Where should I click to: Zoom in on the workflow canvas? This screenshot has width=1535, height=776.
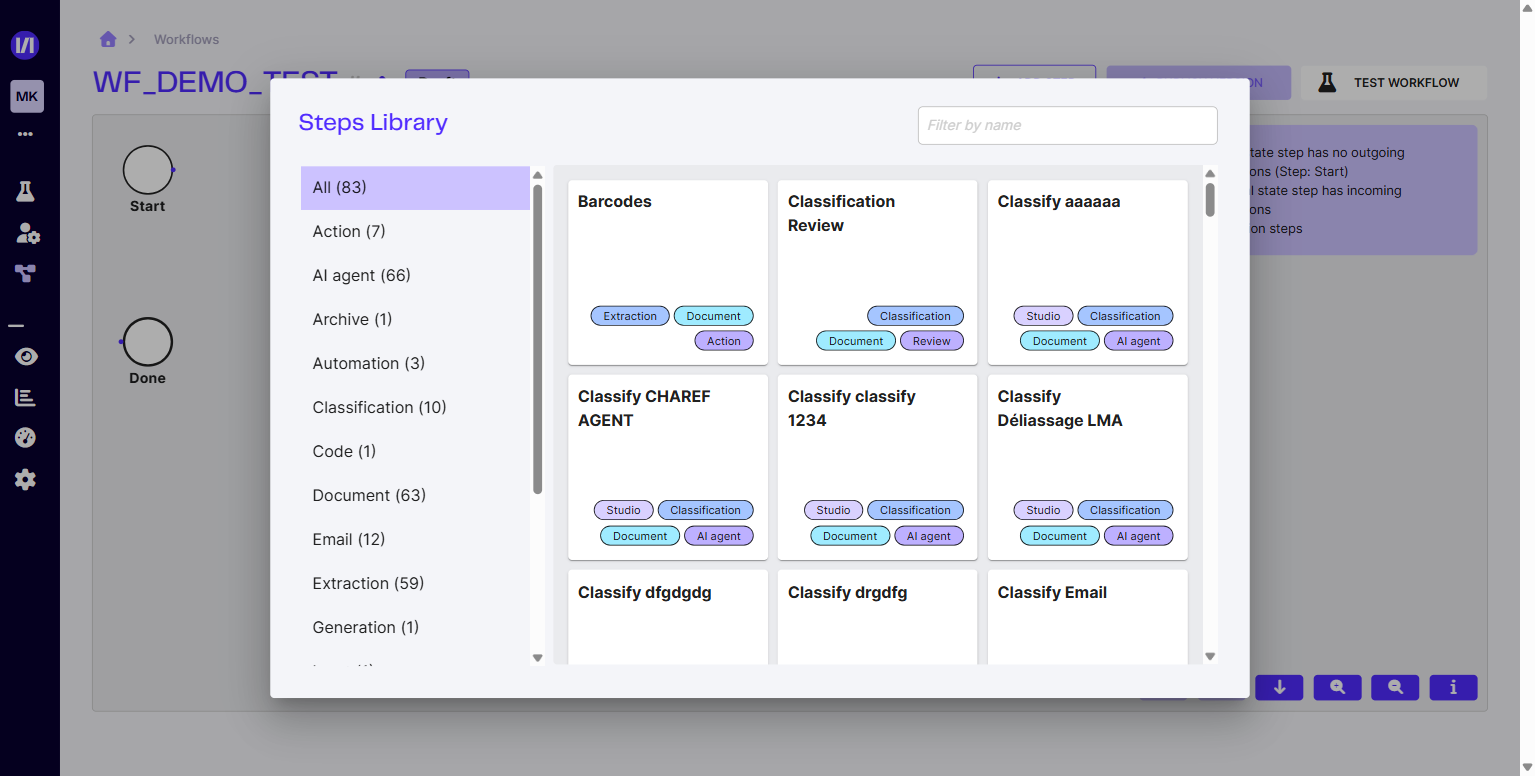tap(1337, 687)
